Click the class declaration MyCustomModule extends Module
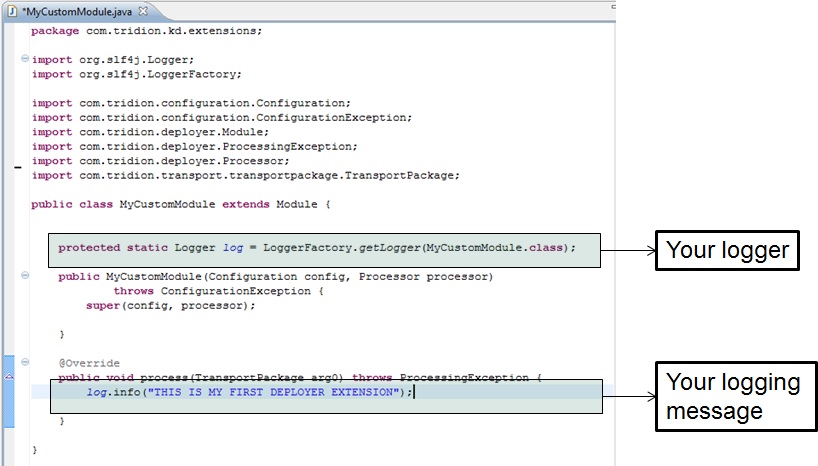This screenshot has height=466, width=818. 180,204
